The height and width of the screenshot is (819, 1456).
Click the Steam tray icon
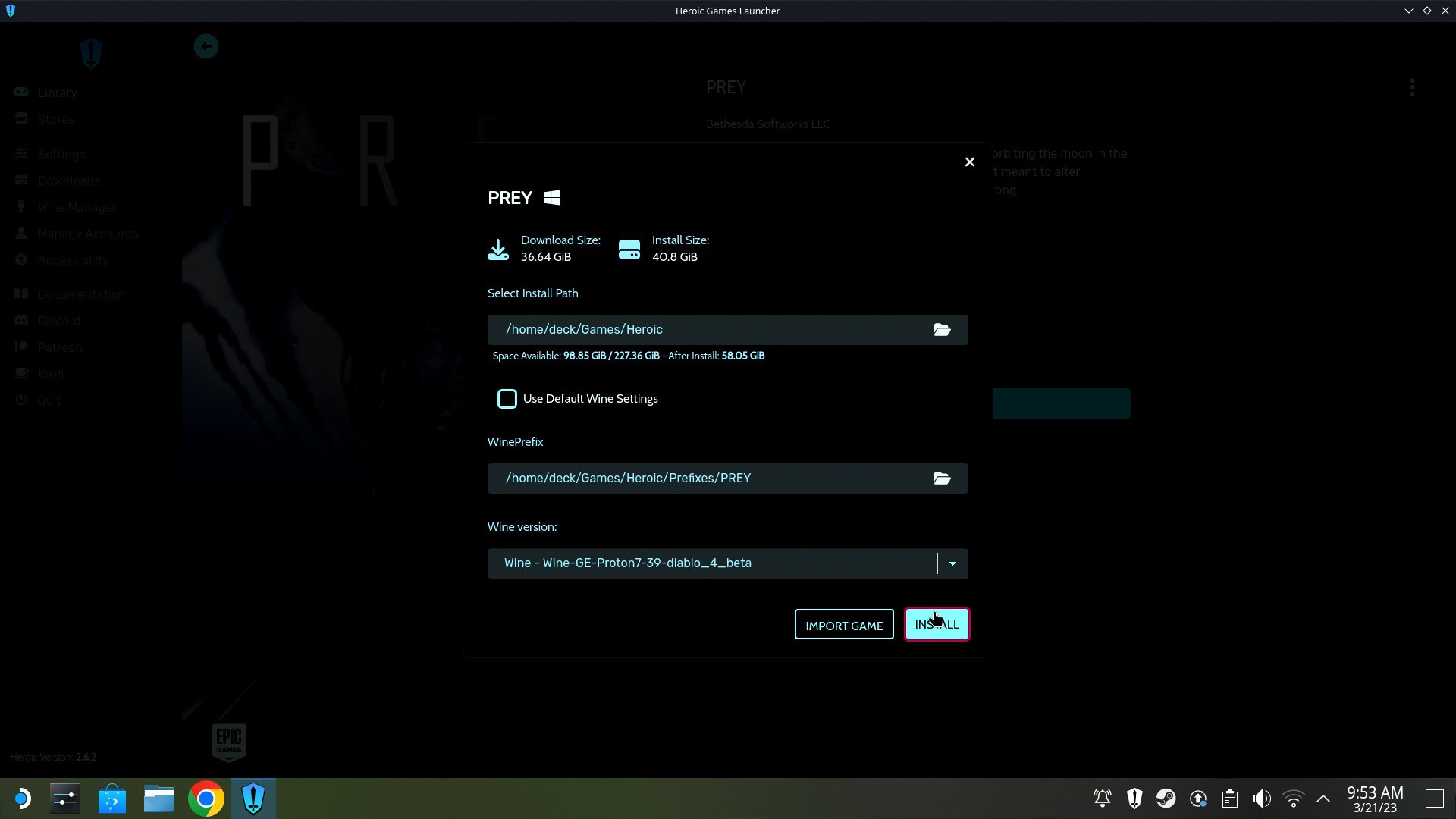point(1166,799)
